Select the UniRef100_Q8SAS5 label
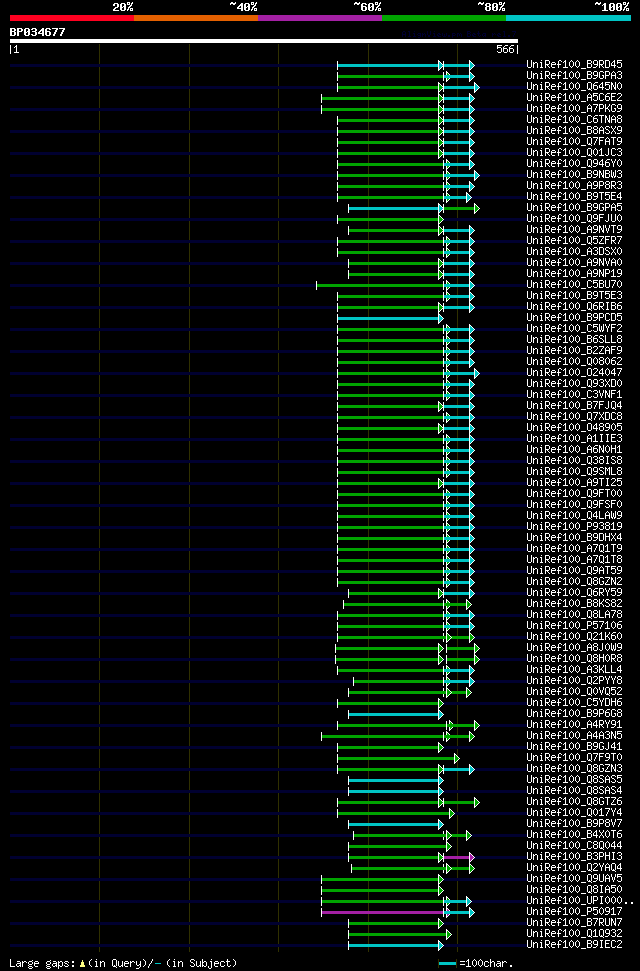Image resolution: width=640 pixels, height=971 pixels. (574, 780)
